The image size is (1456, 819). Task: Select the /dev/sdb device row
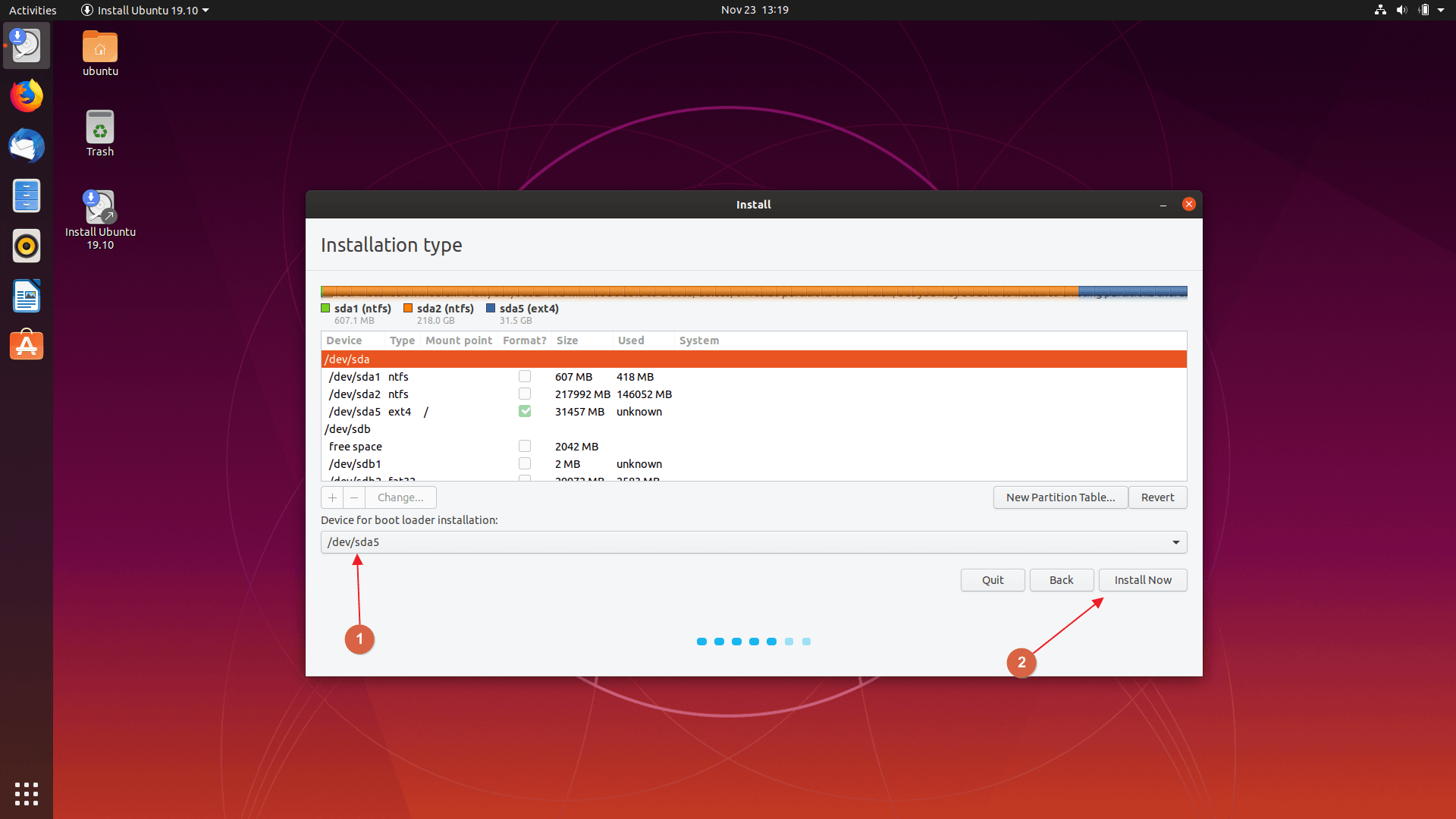348,429
